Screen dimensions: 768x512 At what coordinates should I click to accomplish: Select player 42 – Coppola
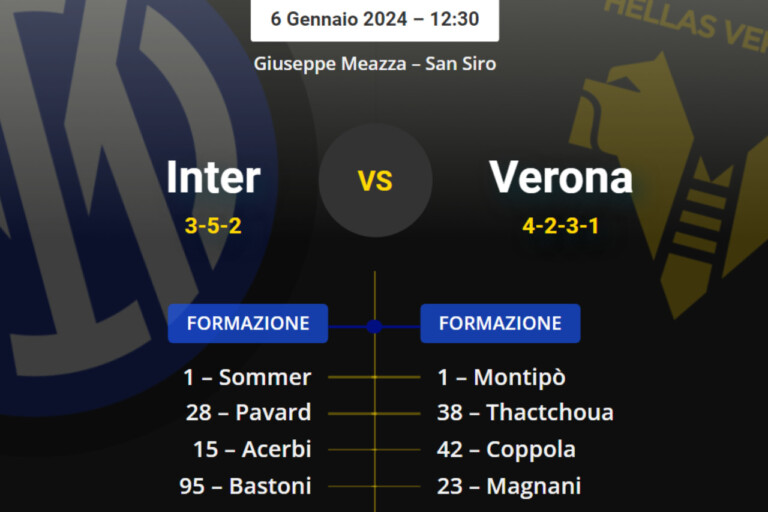coord(506,450)
